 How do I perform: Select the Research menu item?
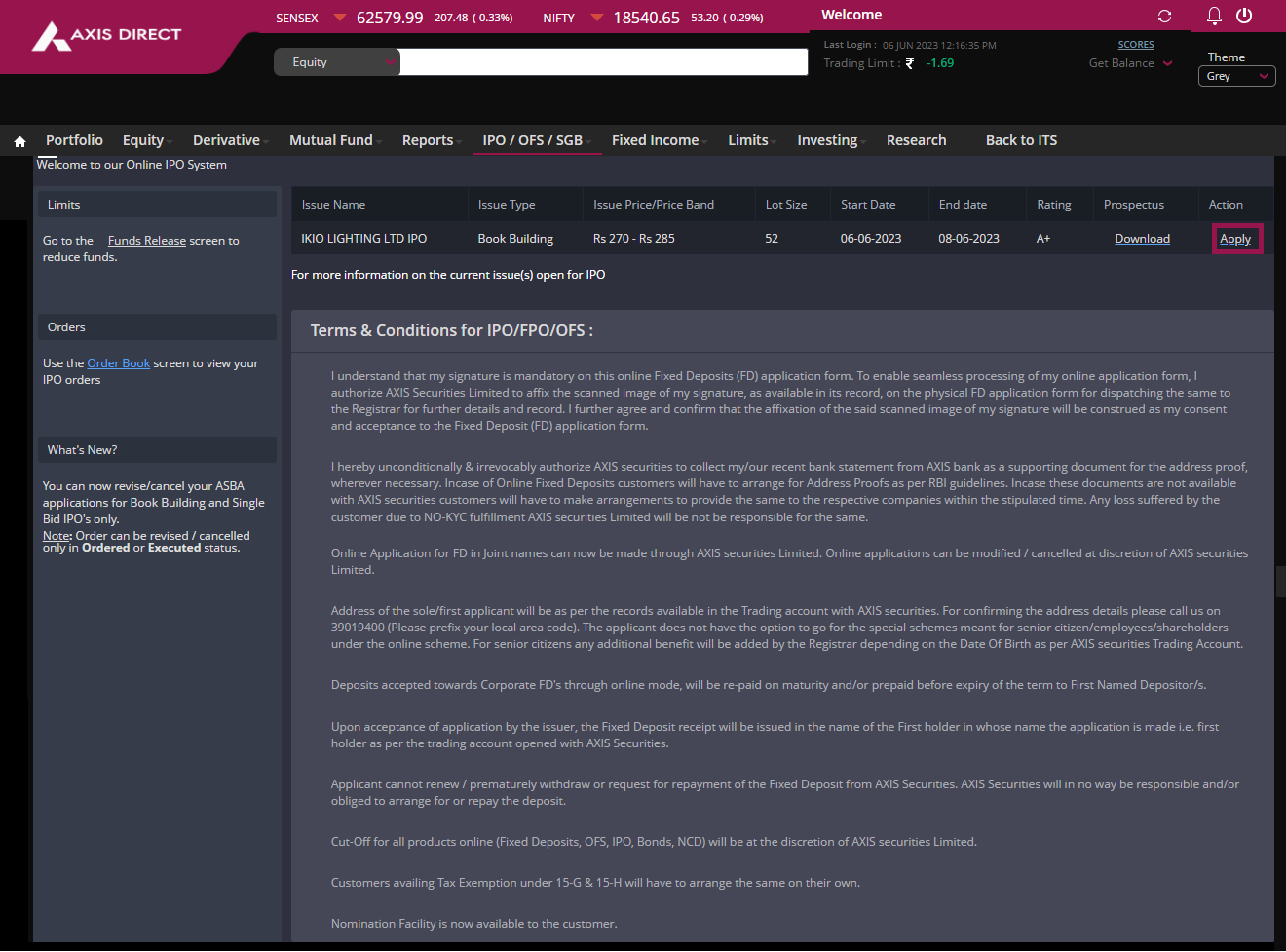[916, 140]
